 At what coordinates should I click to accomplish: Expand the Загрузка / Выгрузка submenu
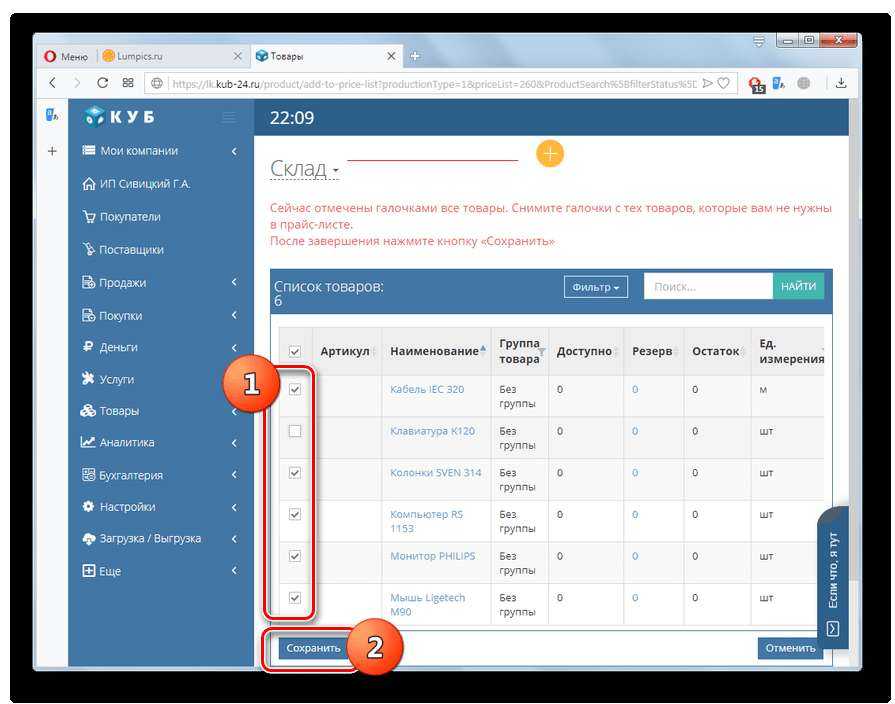pos(234,538)
